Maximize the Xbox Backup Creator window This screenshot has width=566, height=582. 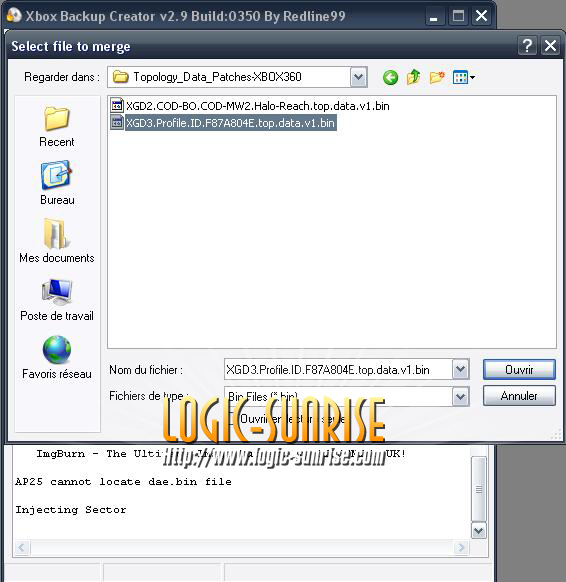tap(458, 16)
